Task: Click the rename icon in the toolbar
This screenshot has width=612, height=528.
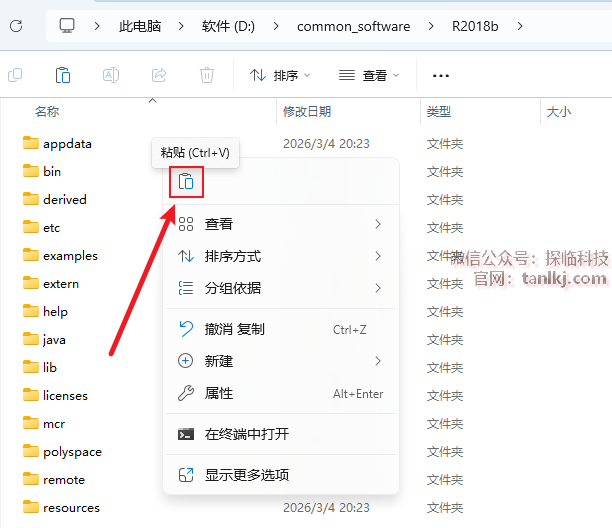Action: pyautogui.click(x=111, y=75)
